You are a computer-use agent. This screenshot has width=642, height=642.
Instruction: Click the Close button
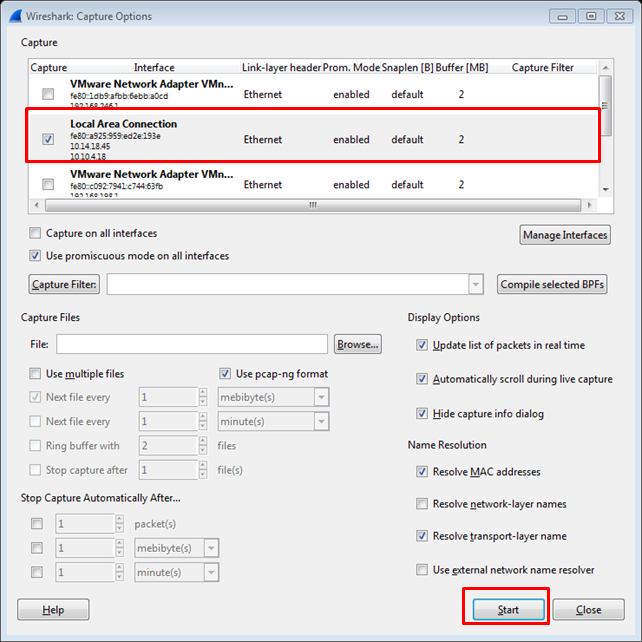[x=588, y=610]
